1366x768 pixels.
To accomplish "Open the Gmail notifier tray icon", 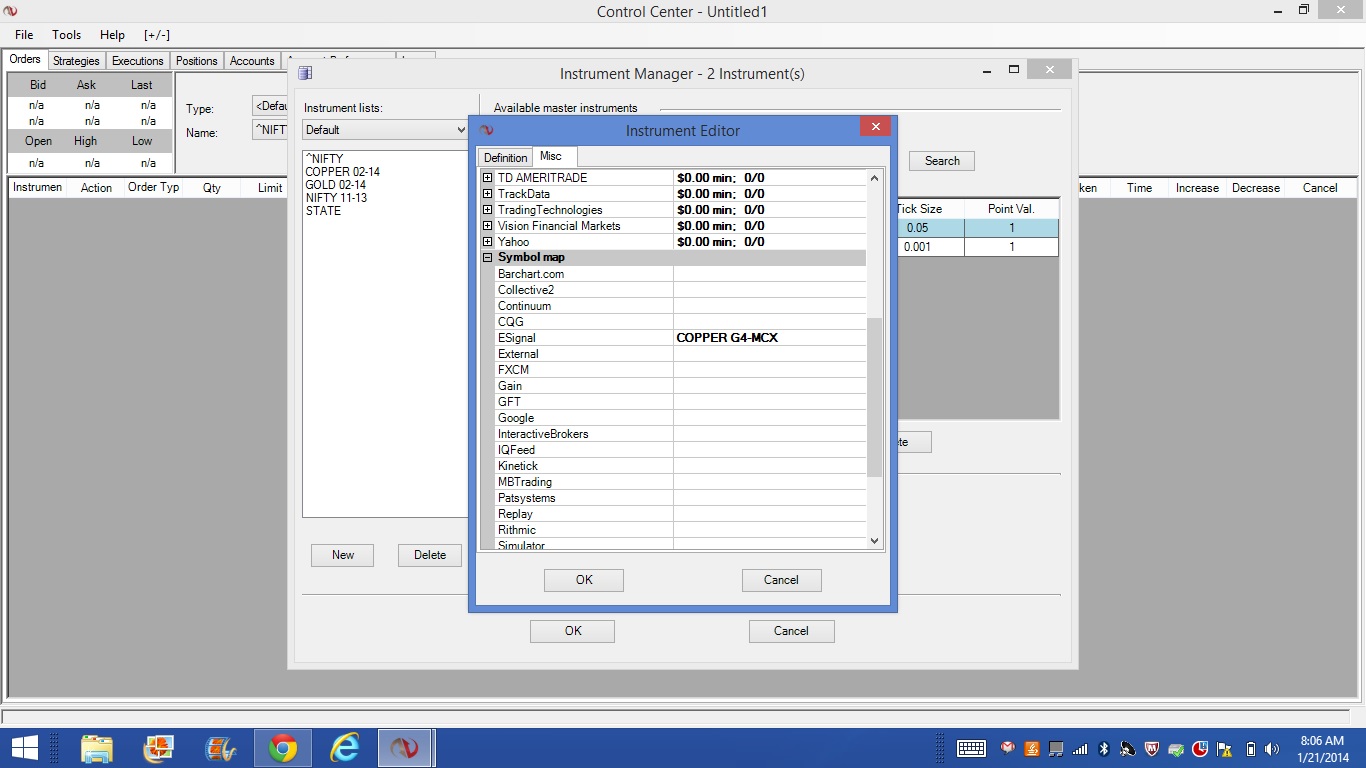I will (1008, 749).
